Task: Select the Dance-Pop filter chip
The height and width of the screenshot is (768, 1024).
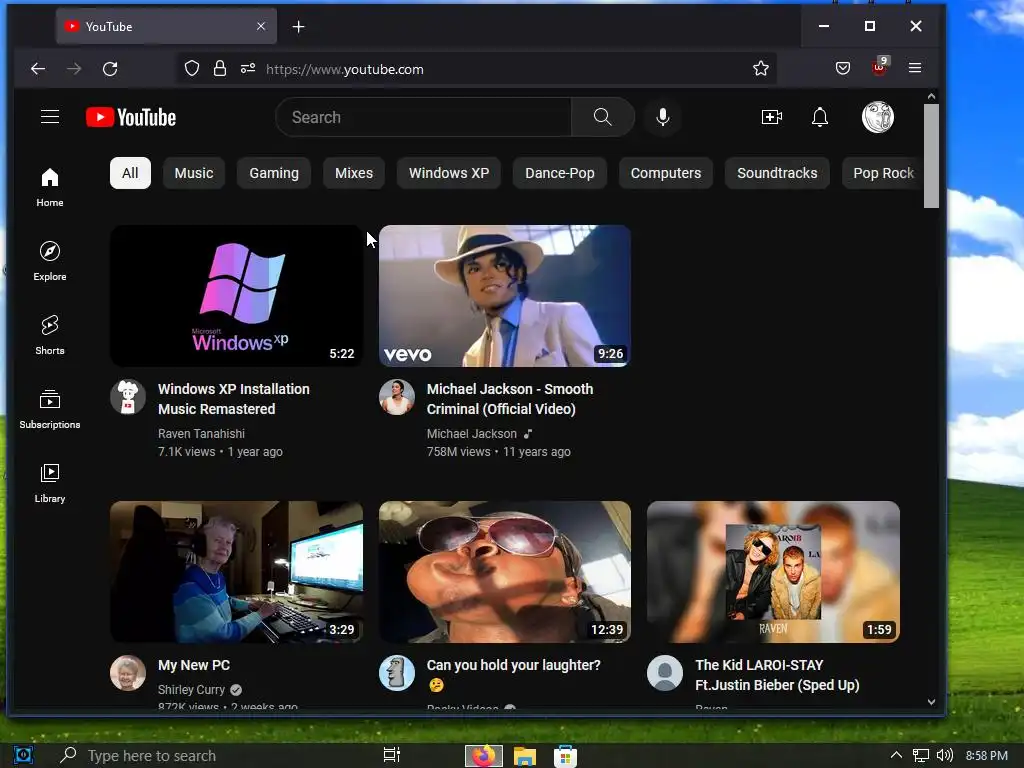Action: tap(560, 173)
